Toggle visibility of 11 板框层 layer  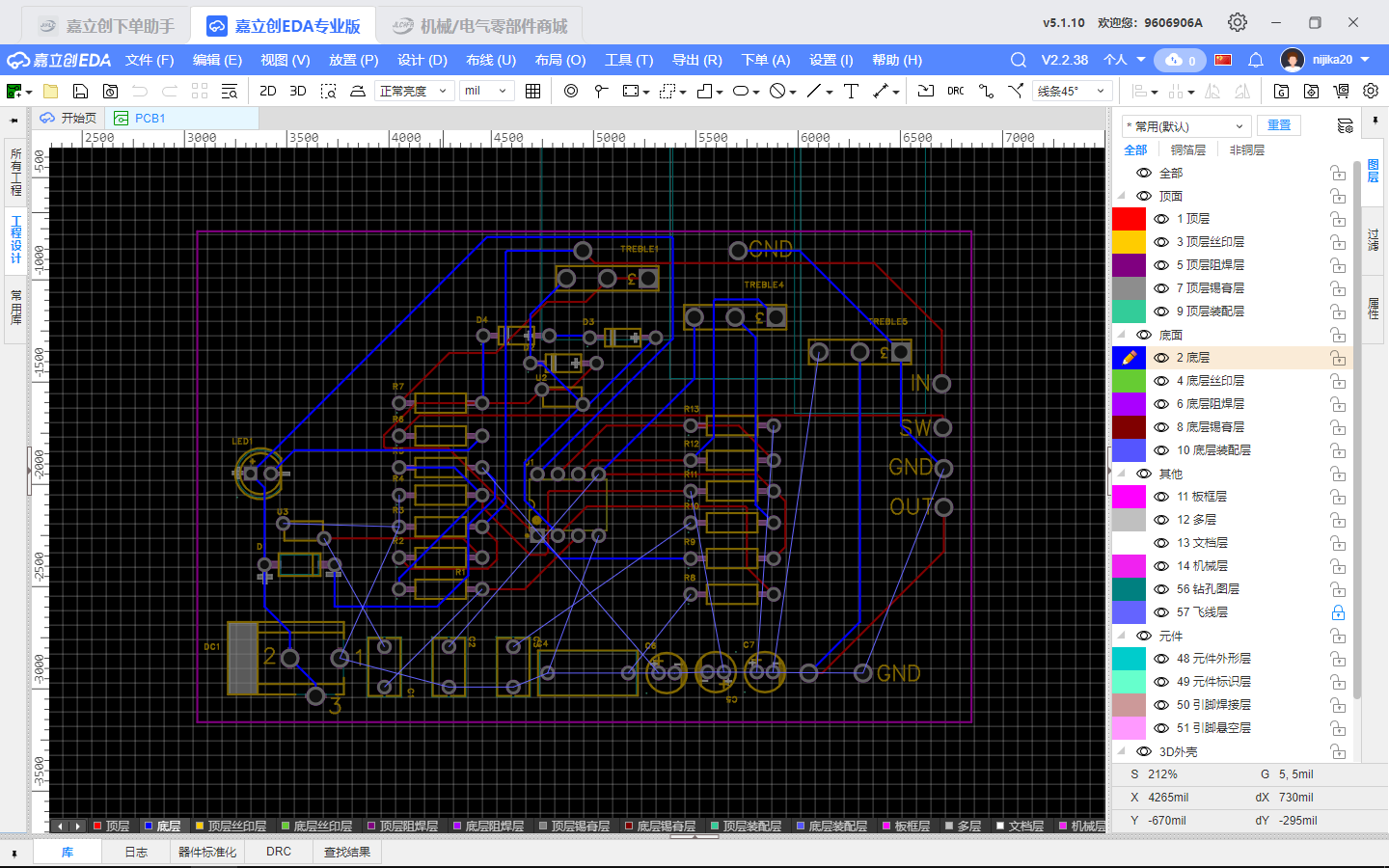pyautogui.click(x=1161, y=497)
